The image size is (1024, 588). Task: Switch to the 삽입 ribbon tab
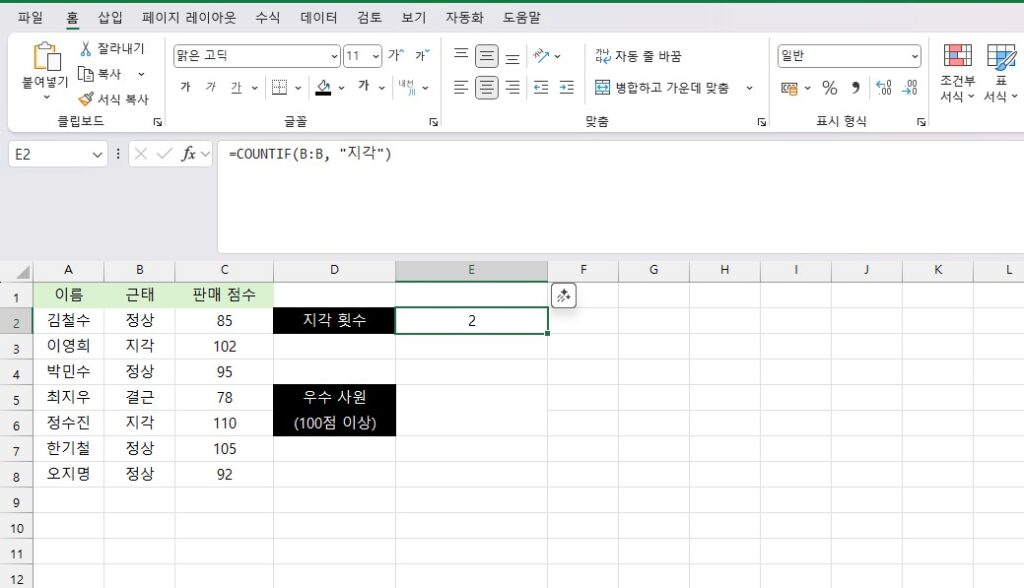pyautogui.click(x=110, y=18)
